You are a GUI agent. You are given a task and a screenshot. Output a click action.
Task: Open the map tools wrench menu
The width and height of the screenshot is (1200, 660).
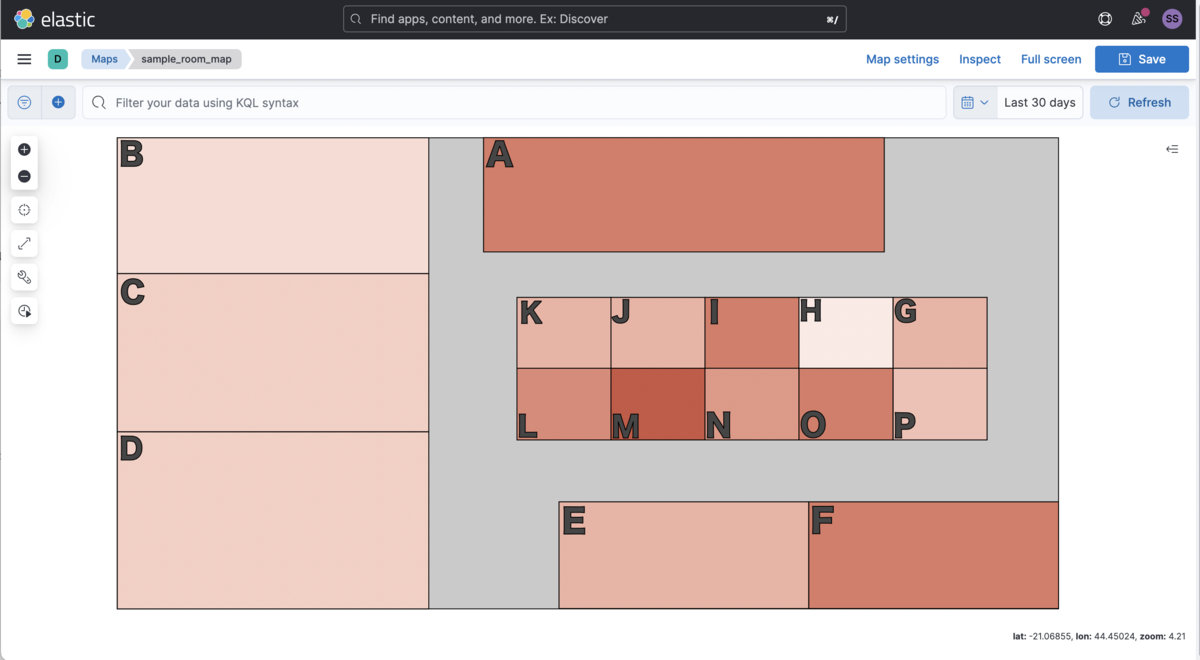pos(25,278)
